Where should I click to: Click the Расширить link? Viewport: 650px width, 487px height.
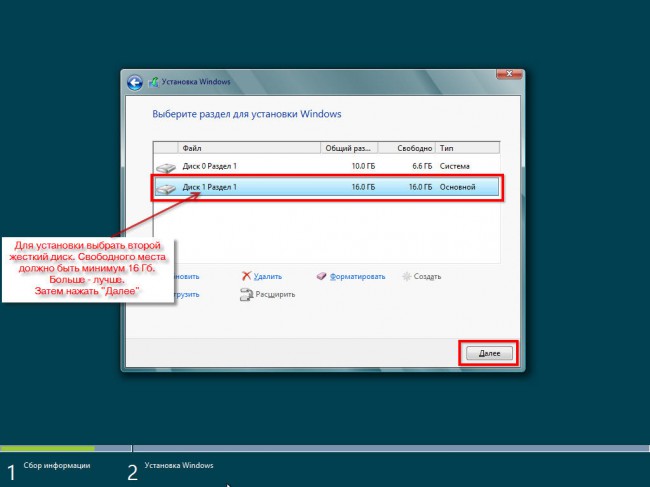(275, 294)
